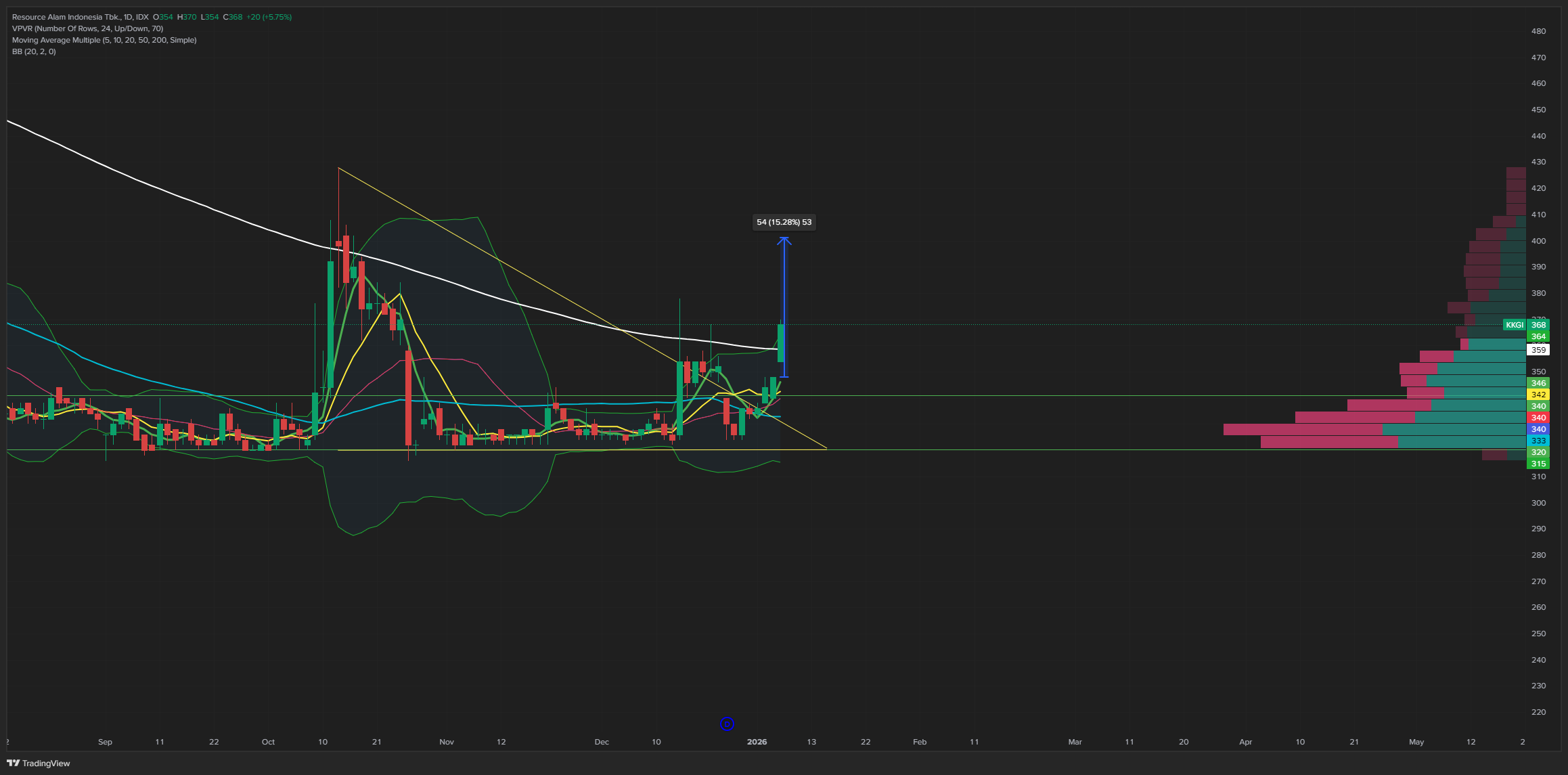Click the bright green 315 price label
Screen dimensions: 1568x775
(x=1538, y=464)
